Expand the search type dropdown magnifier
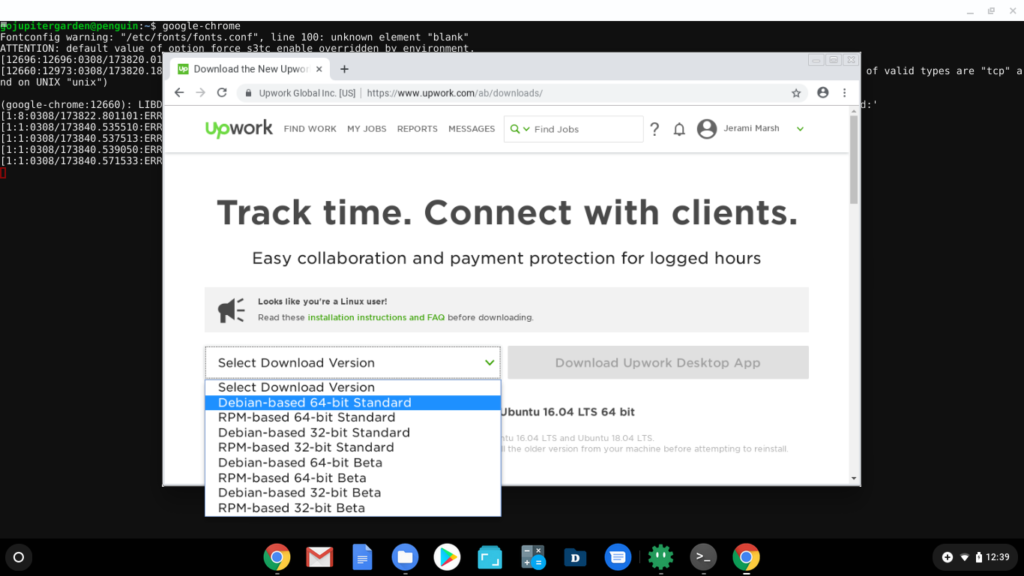 pyautogui.click(x=519, y=129)
